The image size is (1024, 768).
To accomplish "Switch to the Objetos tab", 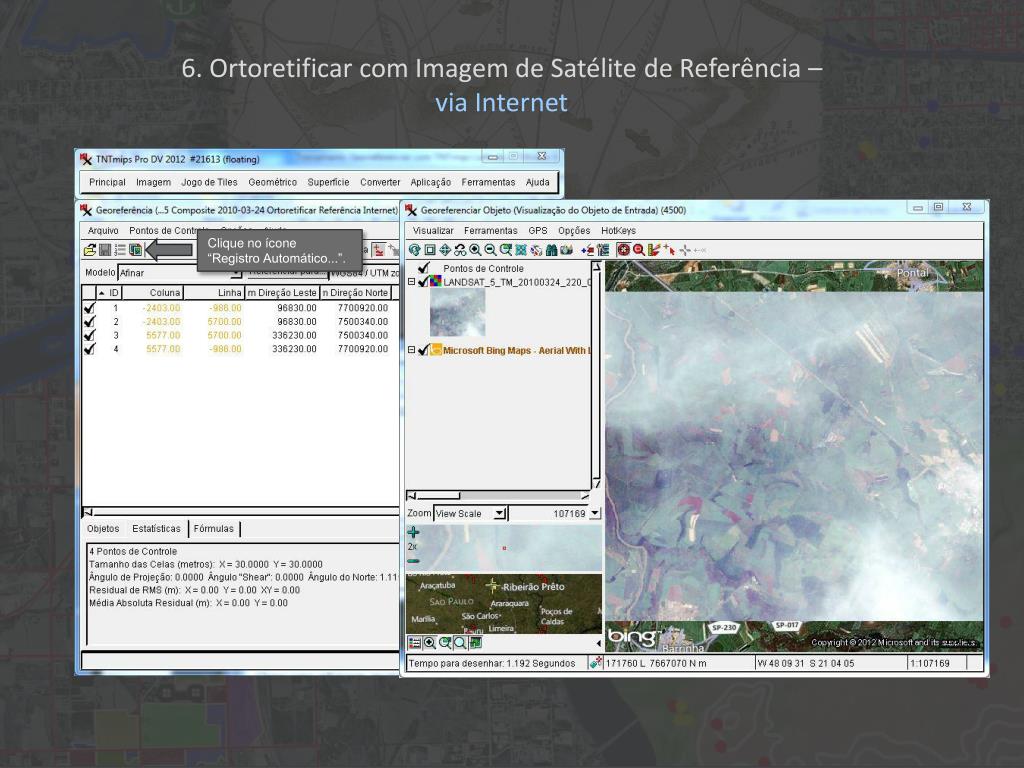I will click(x=103, y=528).
